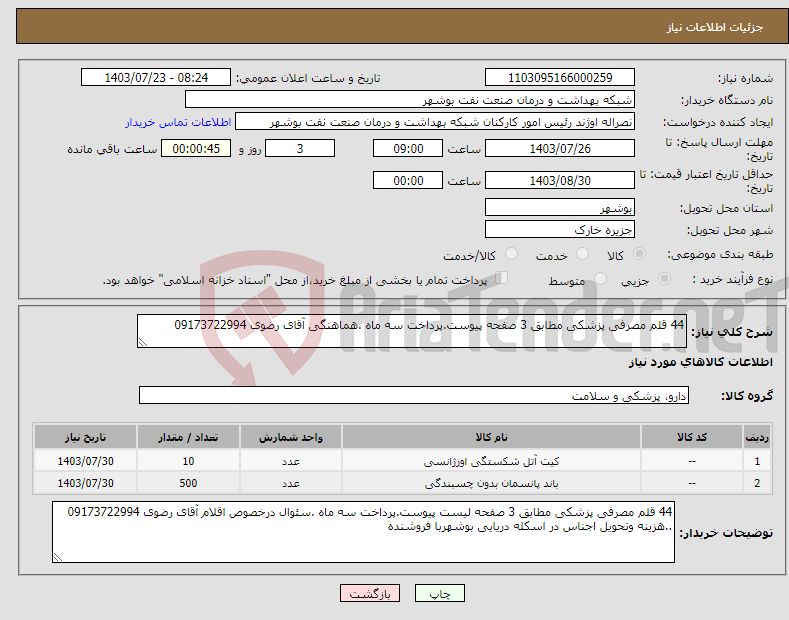
Task: Click the نام کالا column header
Action: pyautogui.click(x=491, y=437)
